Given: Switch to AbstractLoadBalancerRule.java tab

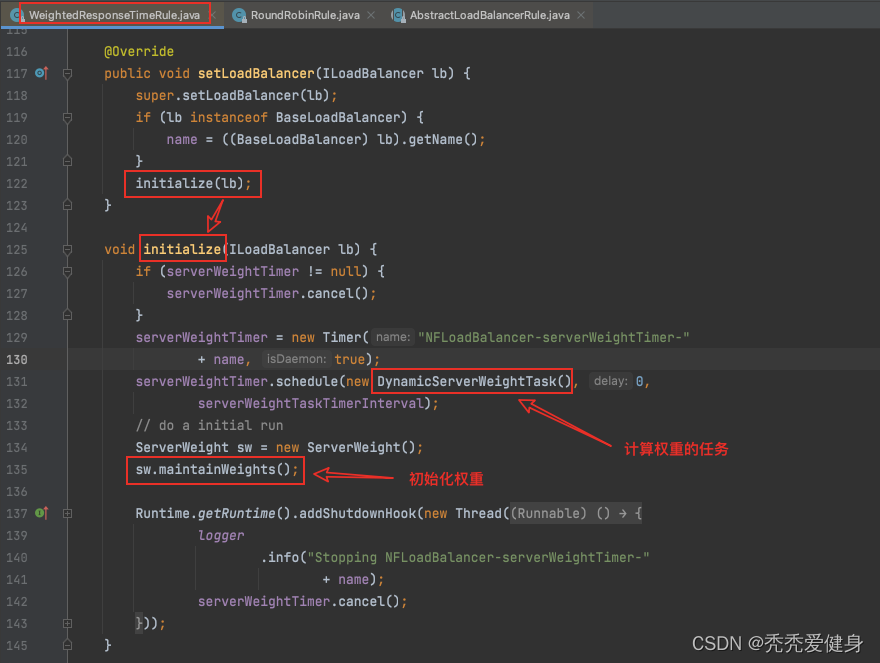Looking at the screenshot, I should [x=489, y=15].
